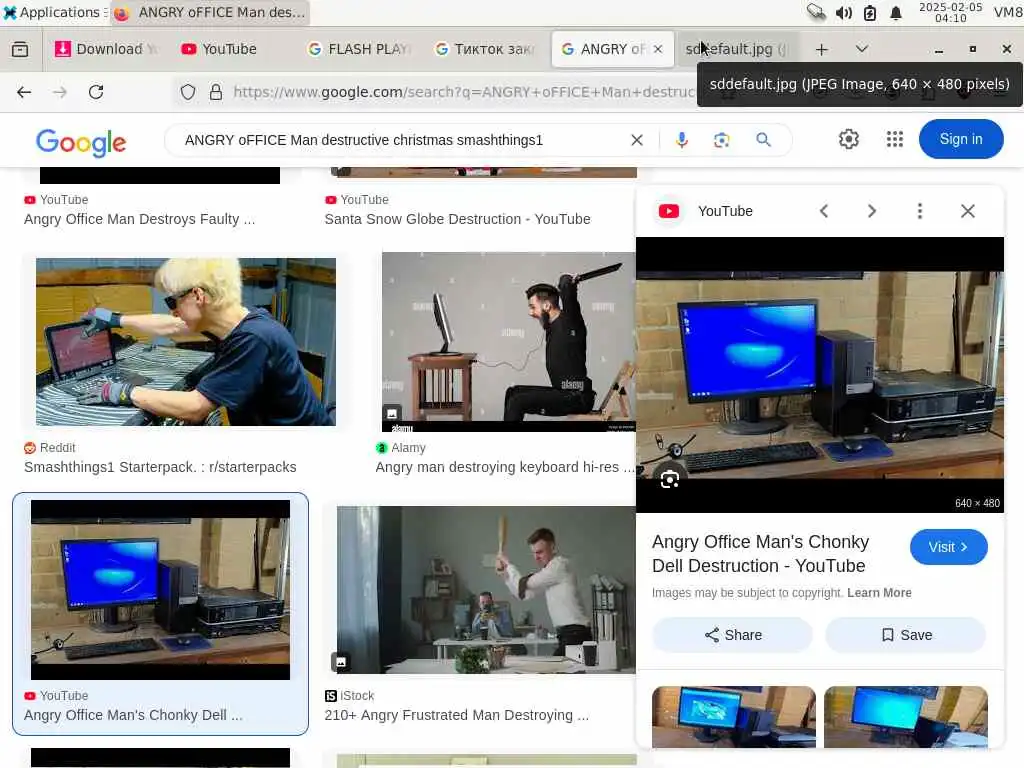Open Angry Office Man Destroys Faulty result
Viewport: 1024px width, 768px height.
(139, 219)
